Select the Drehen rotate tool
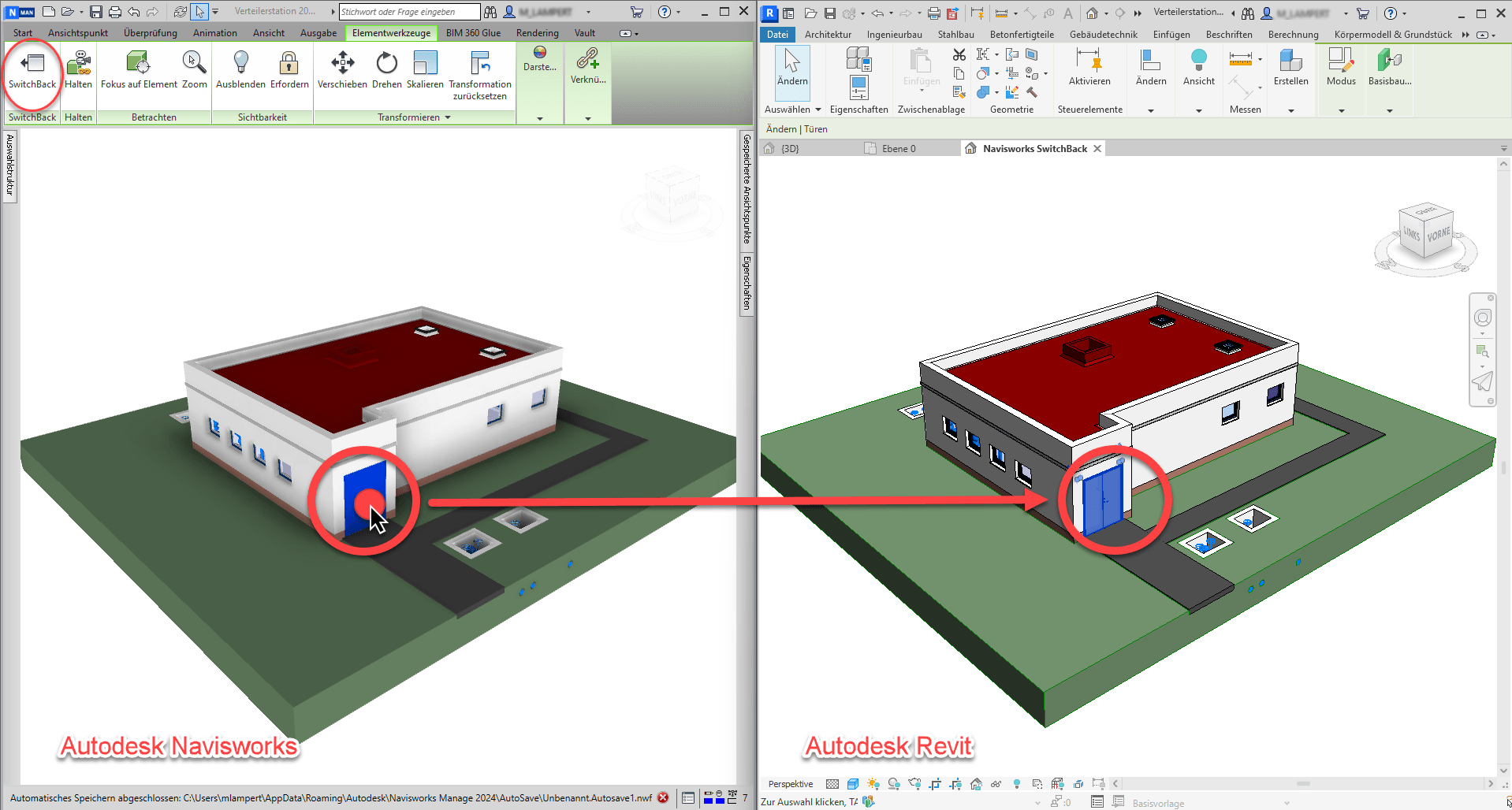This screenshot has width=1512, height=810. point(386,64)
